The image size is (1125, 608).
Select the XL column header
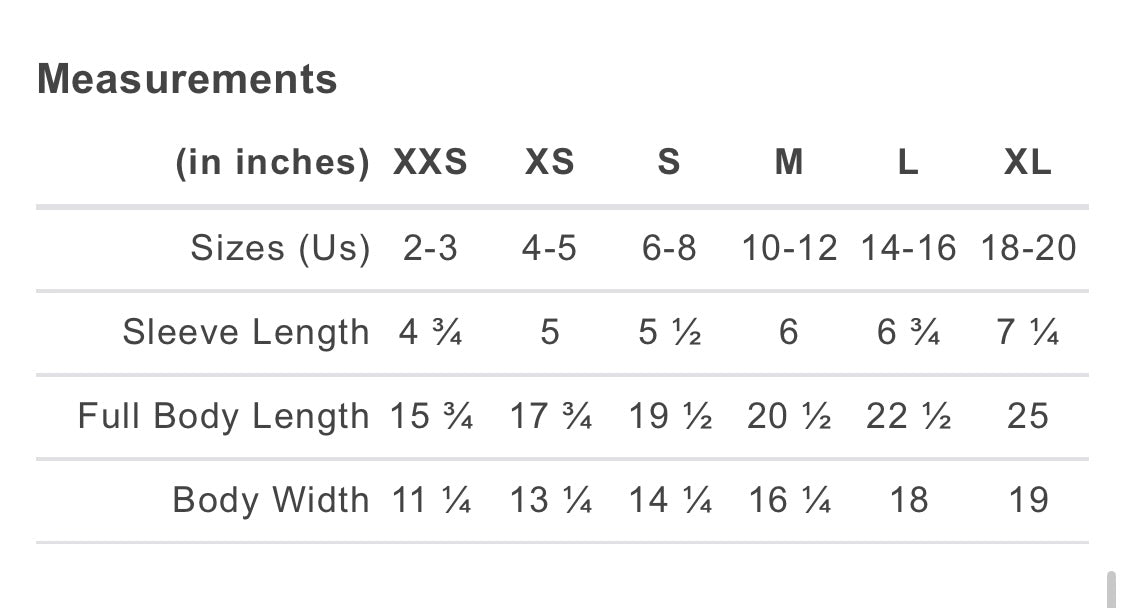pos(1028,162)
